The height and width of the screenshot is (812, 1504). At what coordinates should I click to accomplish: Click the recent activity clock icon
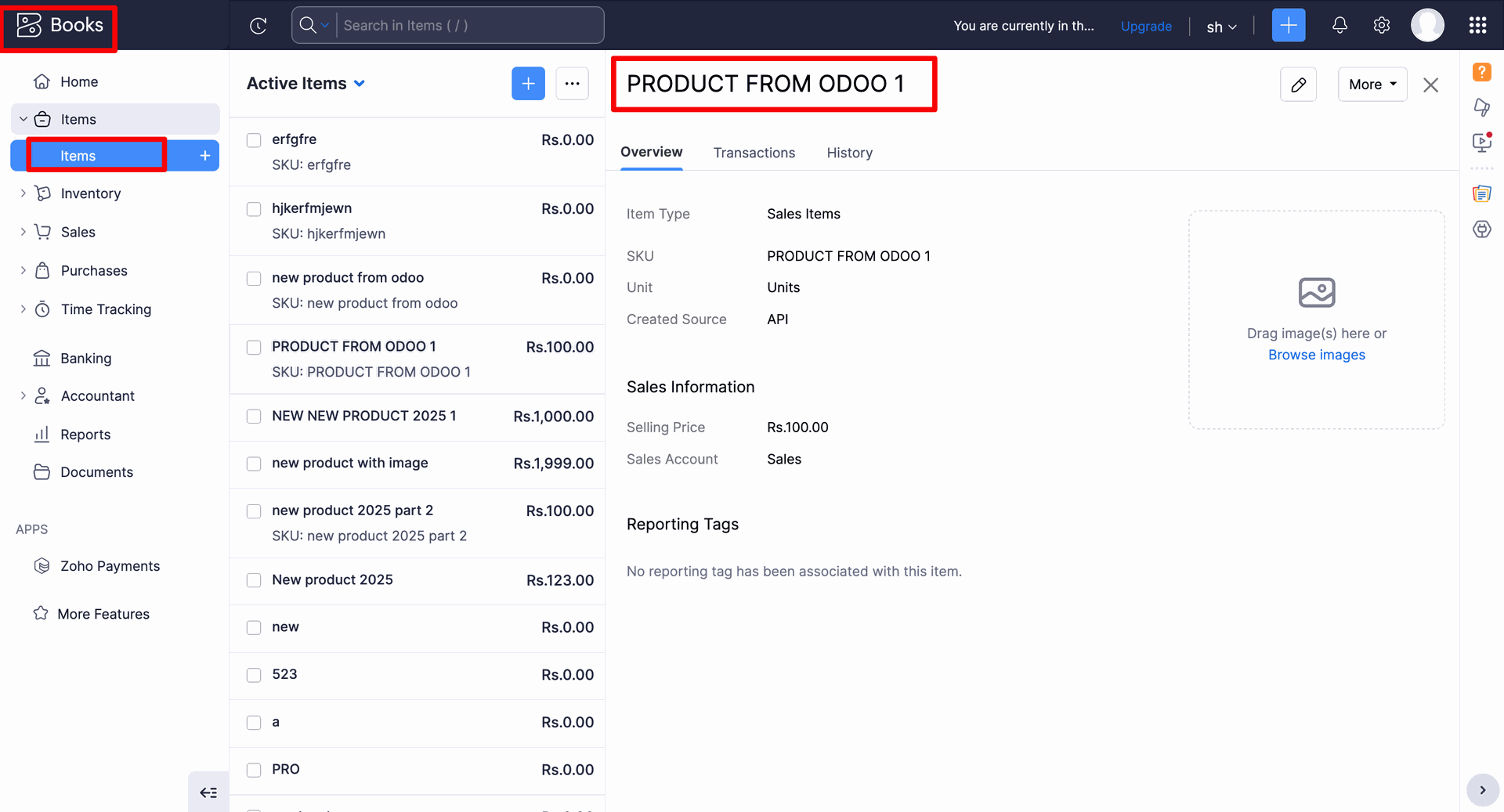pyautogui.click(x=258, y=26)
